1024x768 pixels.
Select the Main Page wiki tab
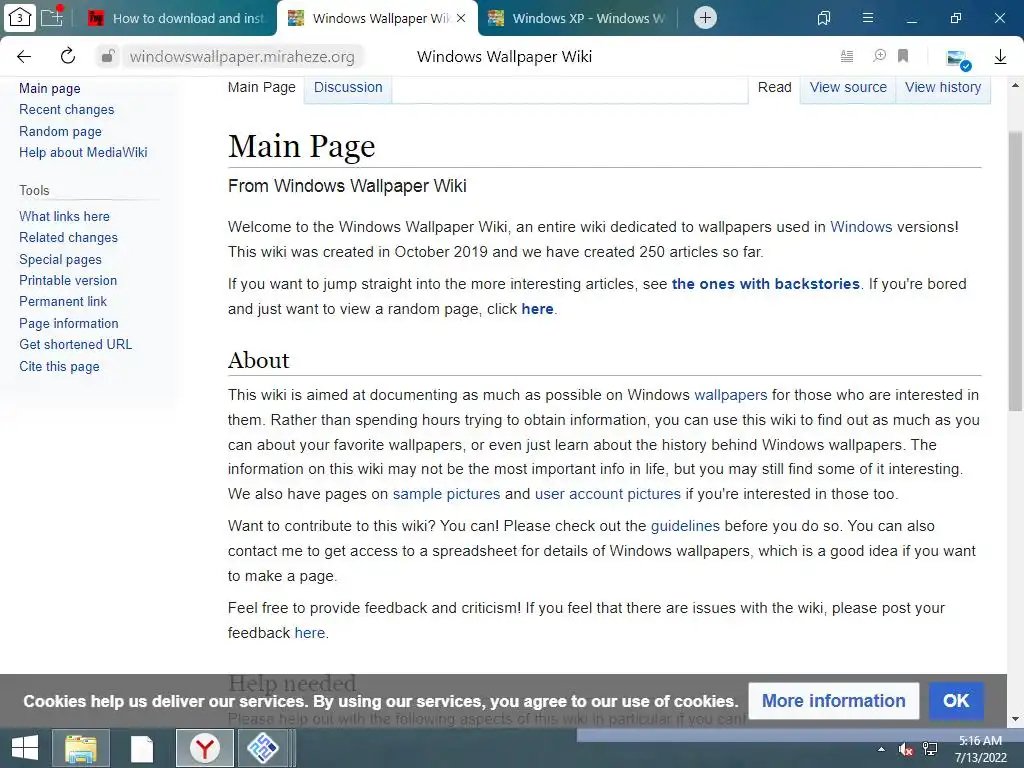coord(262,87)
